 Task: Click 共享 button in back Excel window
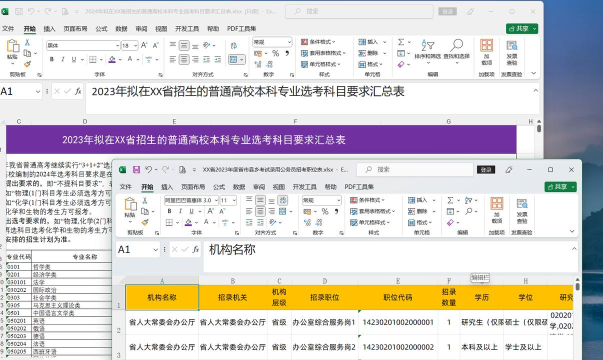[x=522, y=28]
